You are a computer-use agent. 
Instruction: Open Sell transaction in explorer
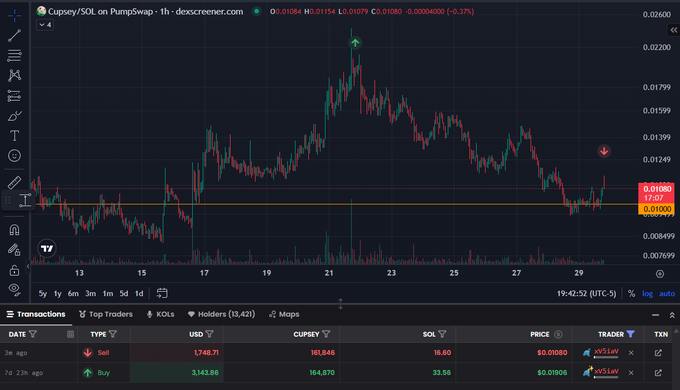(658, 353)
